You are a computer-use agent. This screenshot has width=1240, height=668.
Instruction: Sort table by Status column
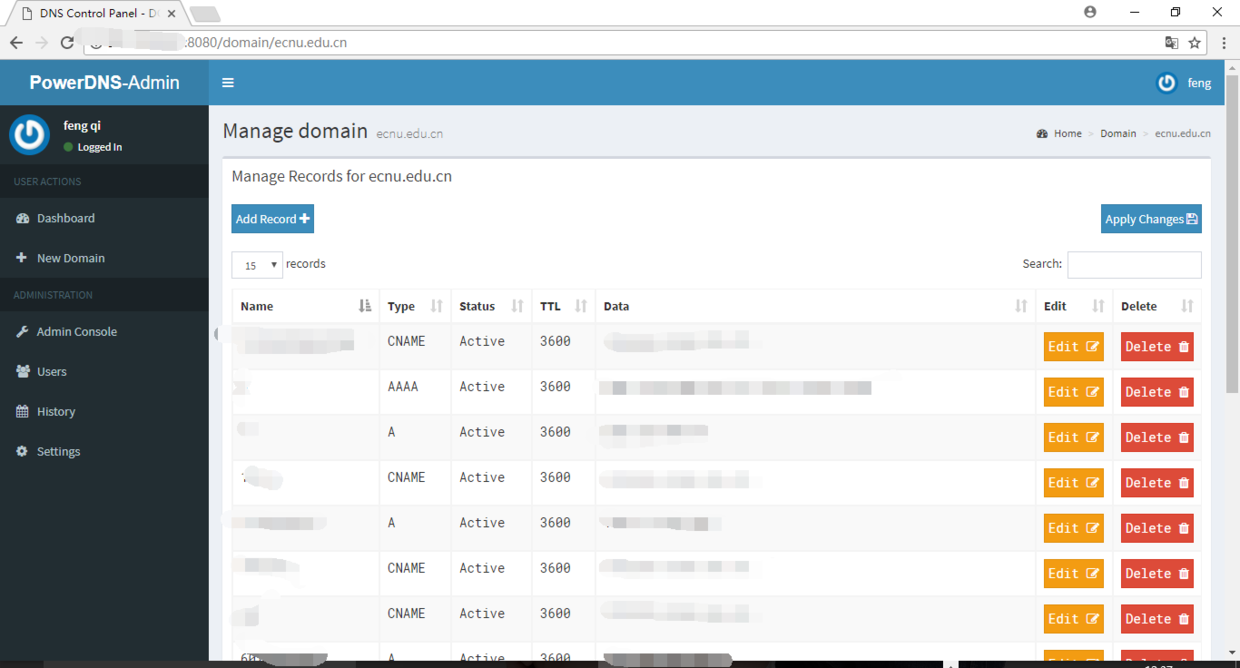(x=491, y=306)
